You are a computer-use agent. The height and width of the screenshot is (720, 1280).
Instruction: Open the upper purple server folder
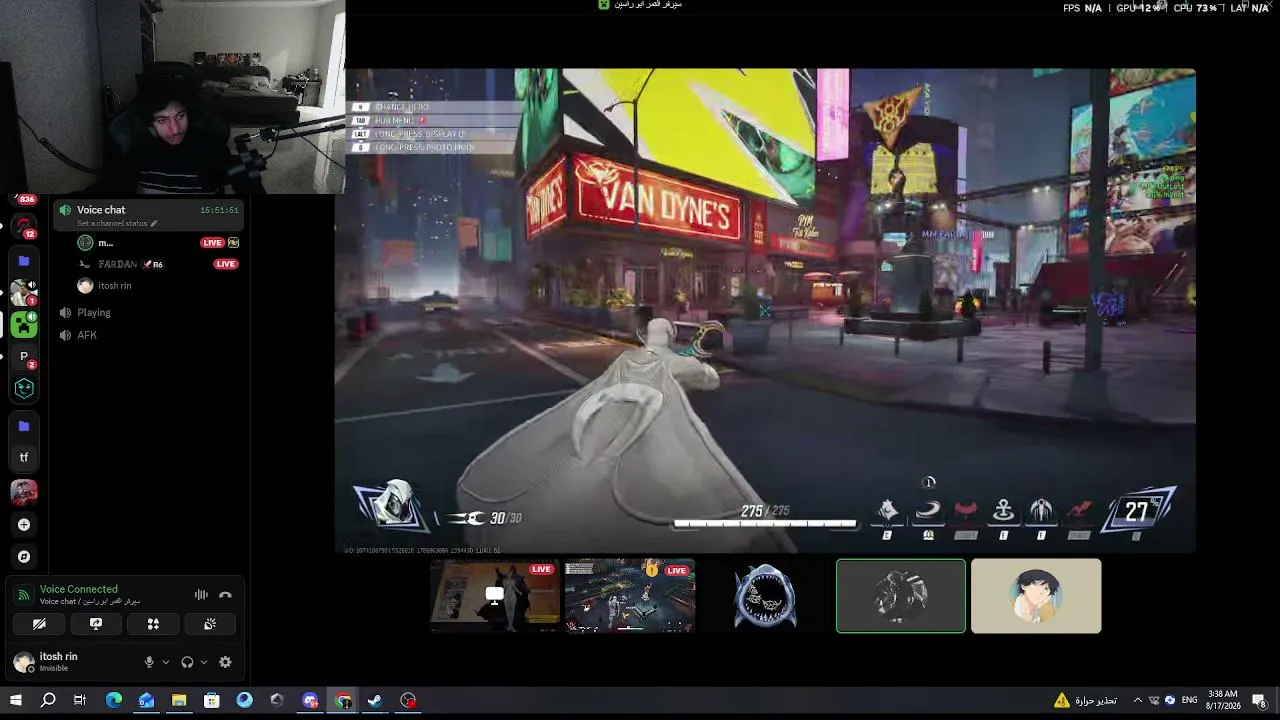point(24,261)
